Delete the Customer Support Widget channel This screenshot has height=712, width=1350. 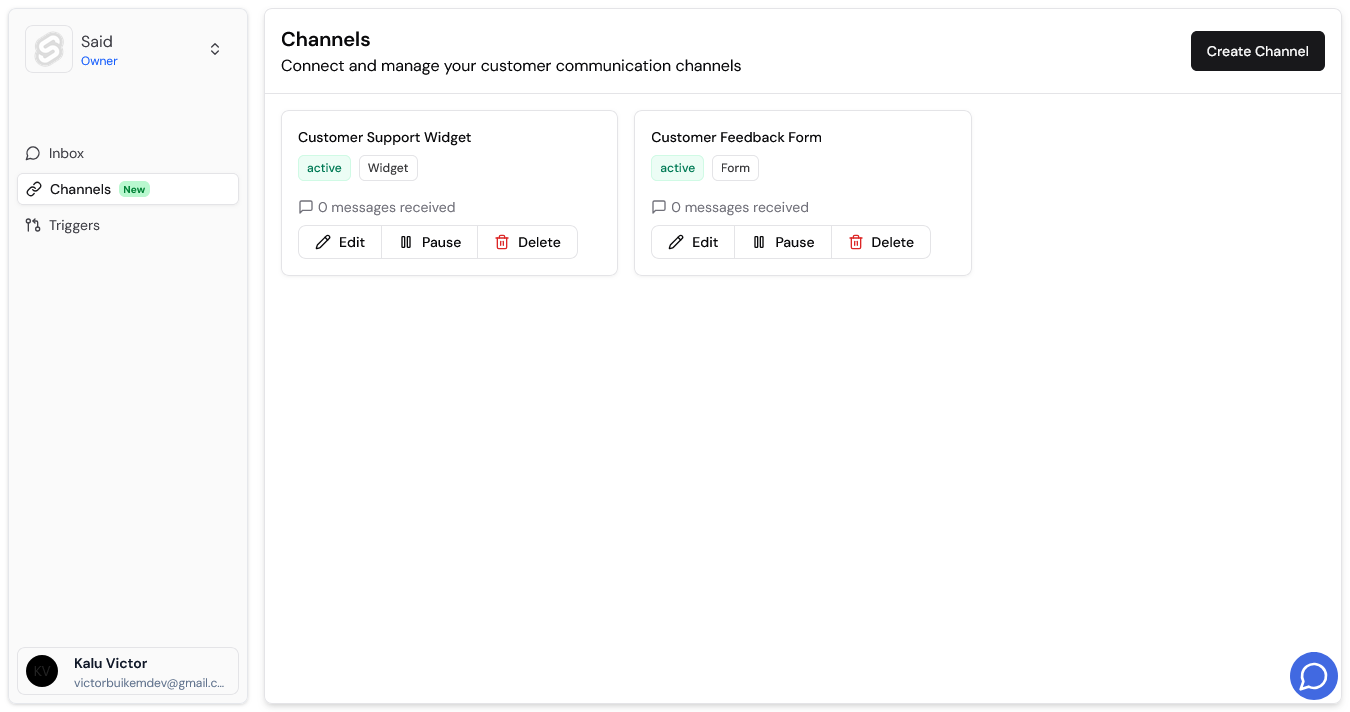coord(527,242)
